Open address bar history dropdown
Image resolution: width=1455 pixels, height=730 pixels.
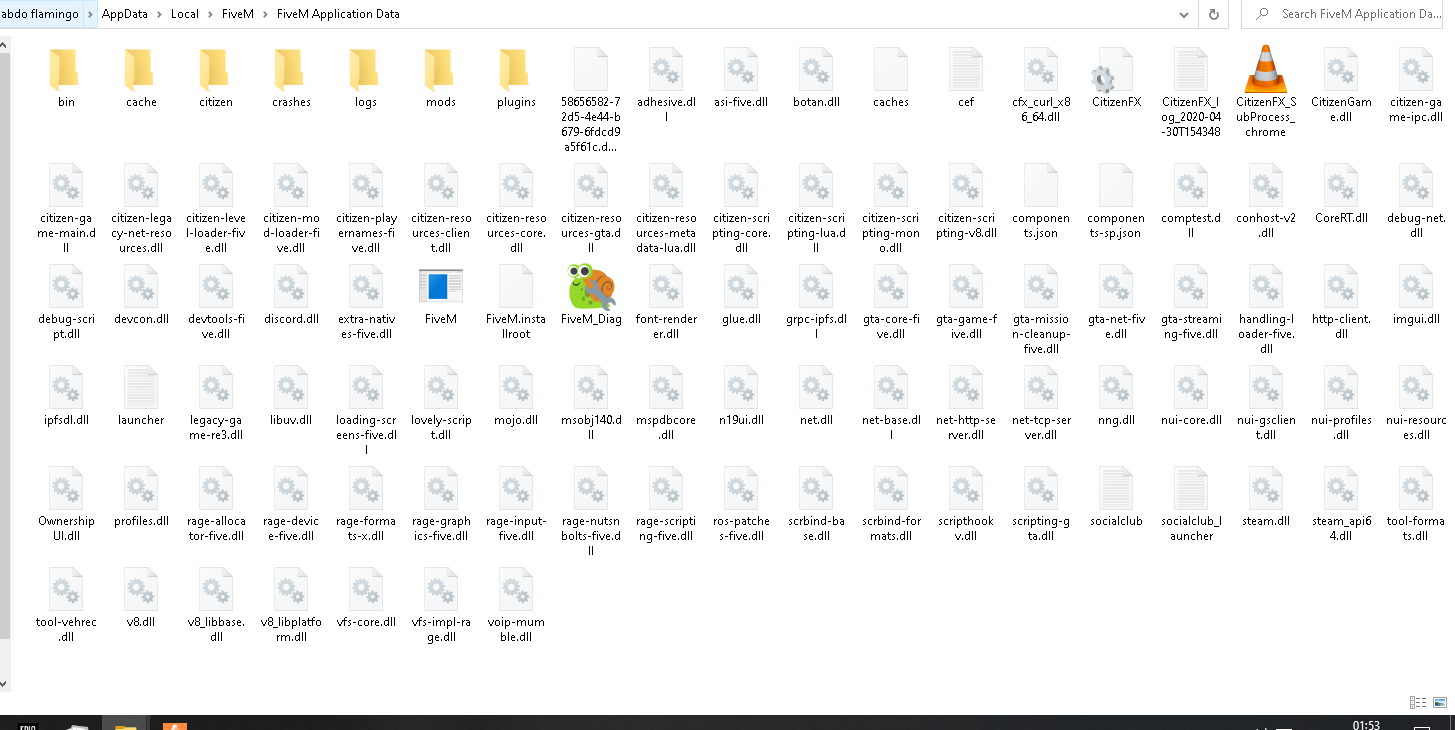click(x=1185, y=14)
